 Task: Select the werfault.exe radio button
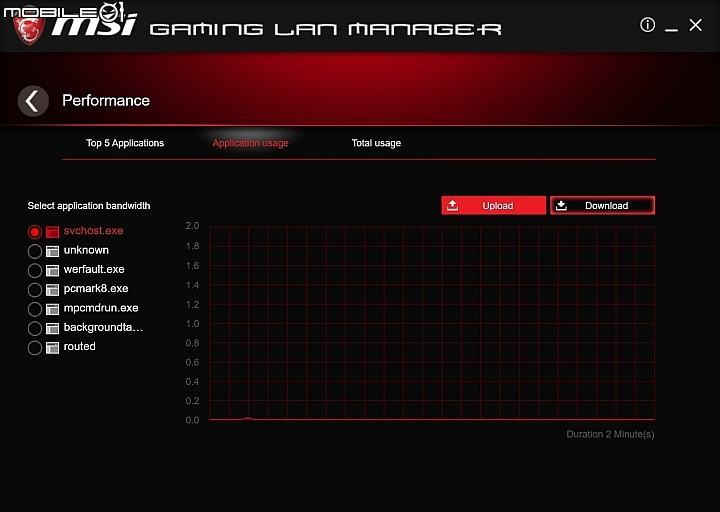(34, 270)
